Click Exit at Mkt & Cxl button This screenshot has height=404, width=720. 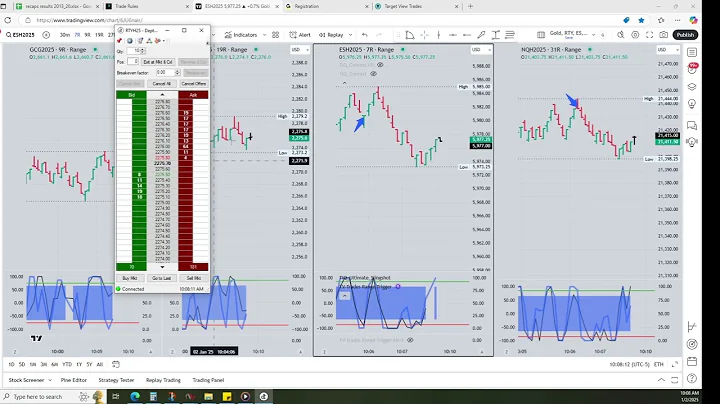pos(158,62)
